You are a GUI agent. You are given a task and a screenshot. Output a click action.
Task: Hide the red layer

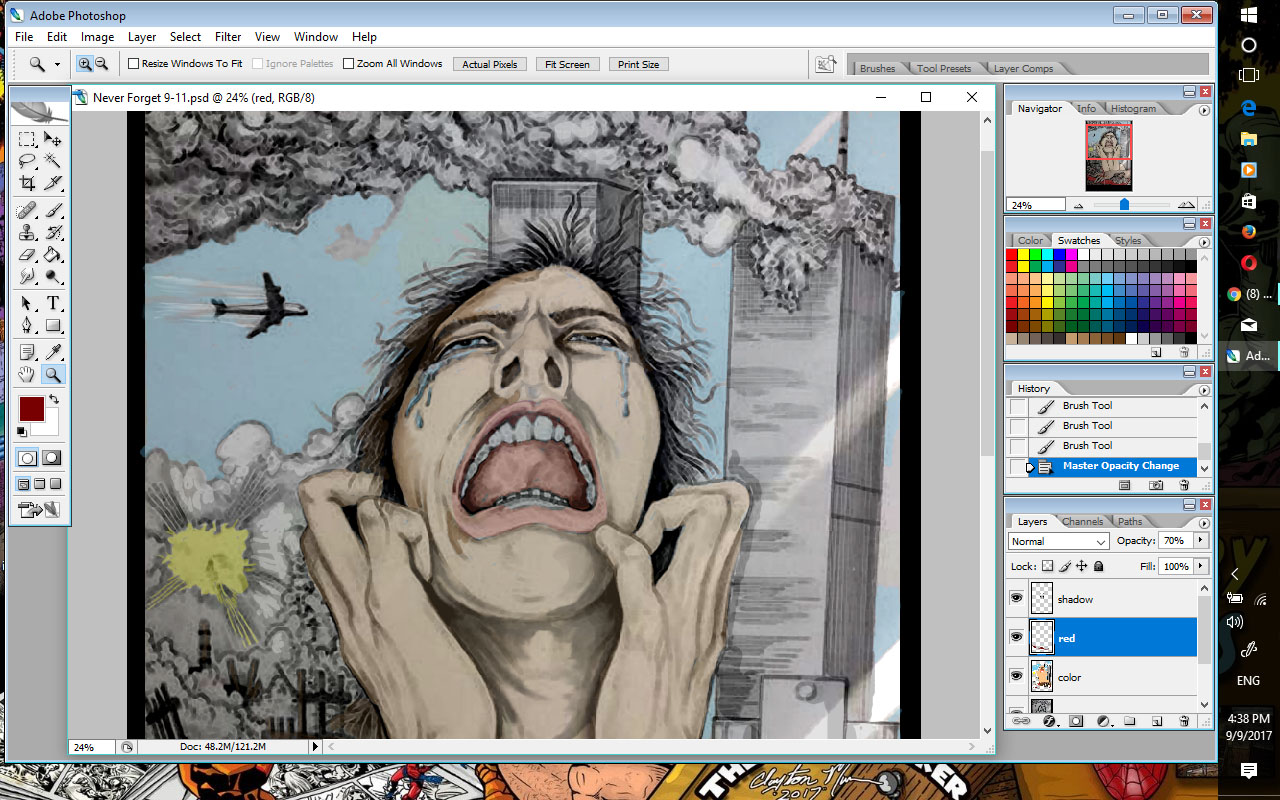click(x=1017, y=638)
